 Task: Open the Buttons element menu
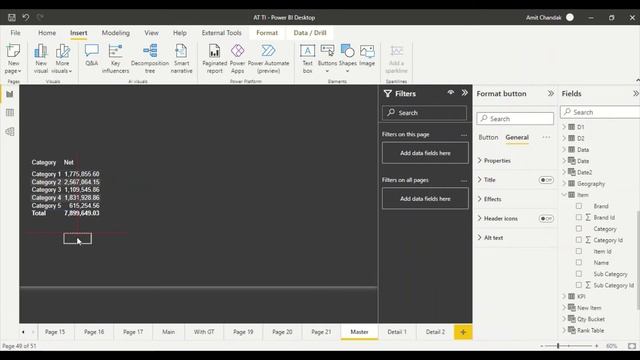327,59
